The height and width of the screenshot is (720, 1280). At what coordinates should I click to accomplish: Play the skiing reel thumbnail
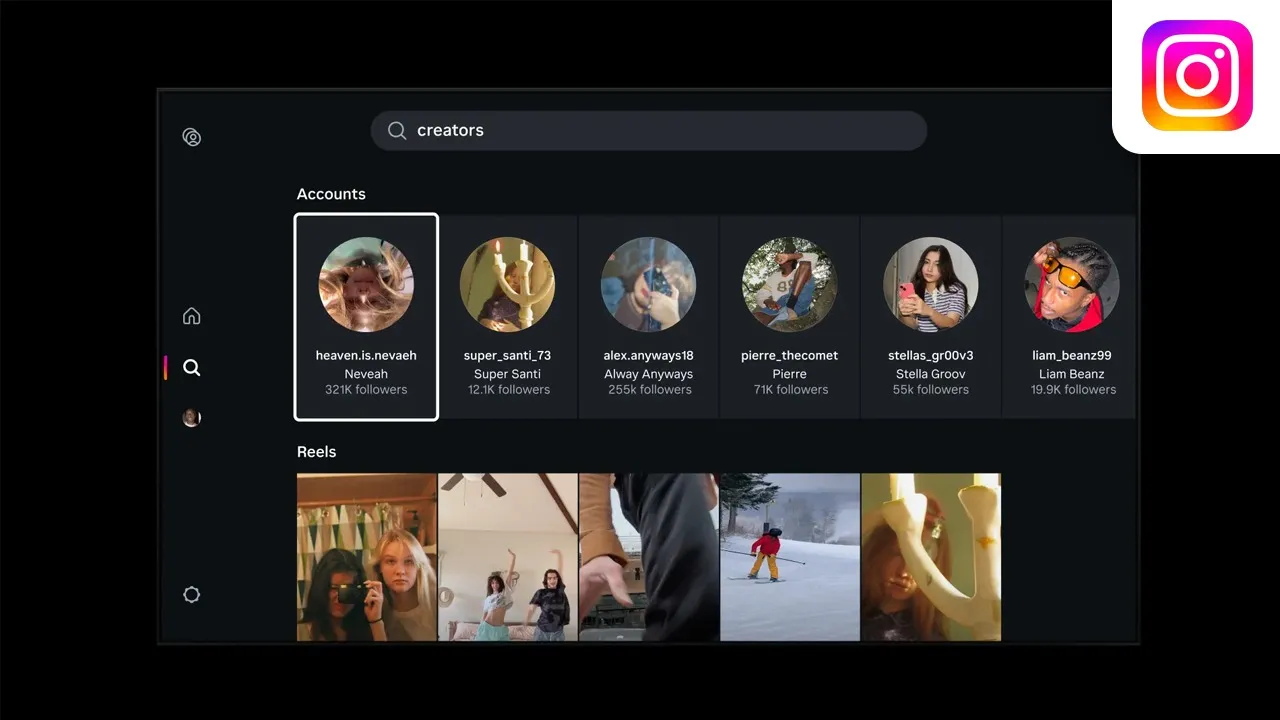[x=790, y=557]
